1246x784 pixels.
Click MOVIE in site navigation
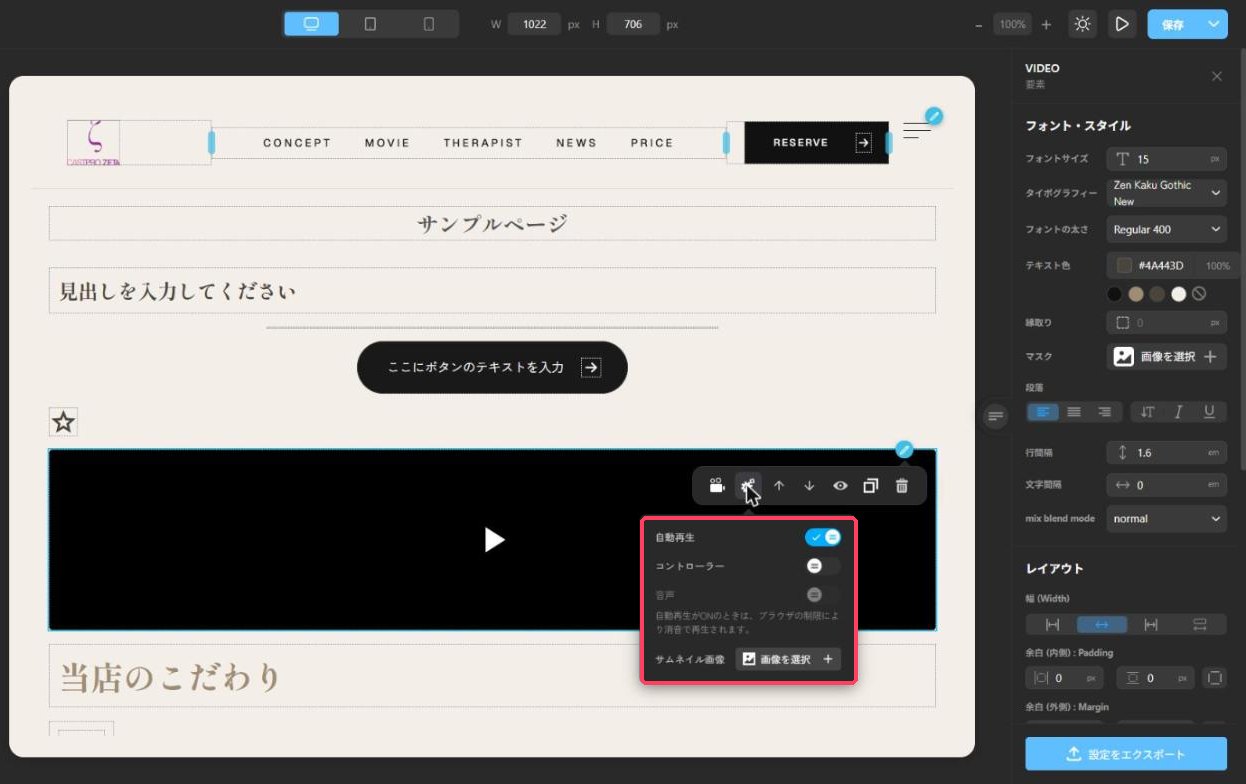tap(387, 143)
